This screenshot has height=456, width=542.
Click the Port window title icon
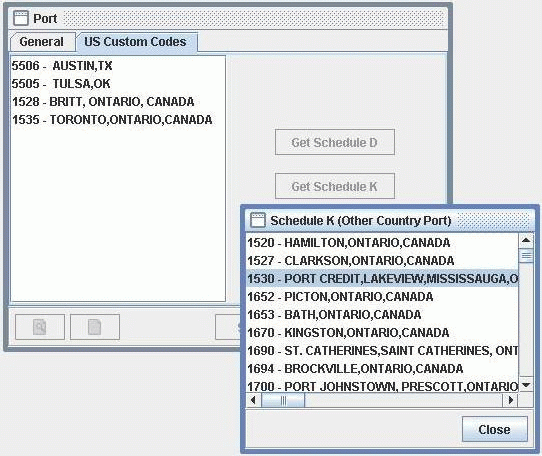pos(20,18)
